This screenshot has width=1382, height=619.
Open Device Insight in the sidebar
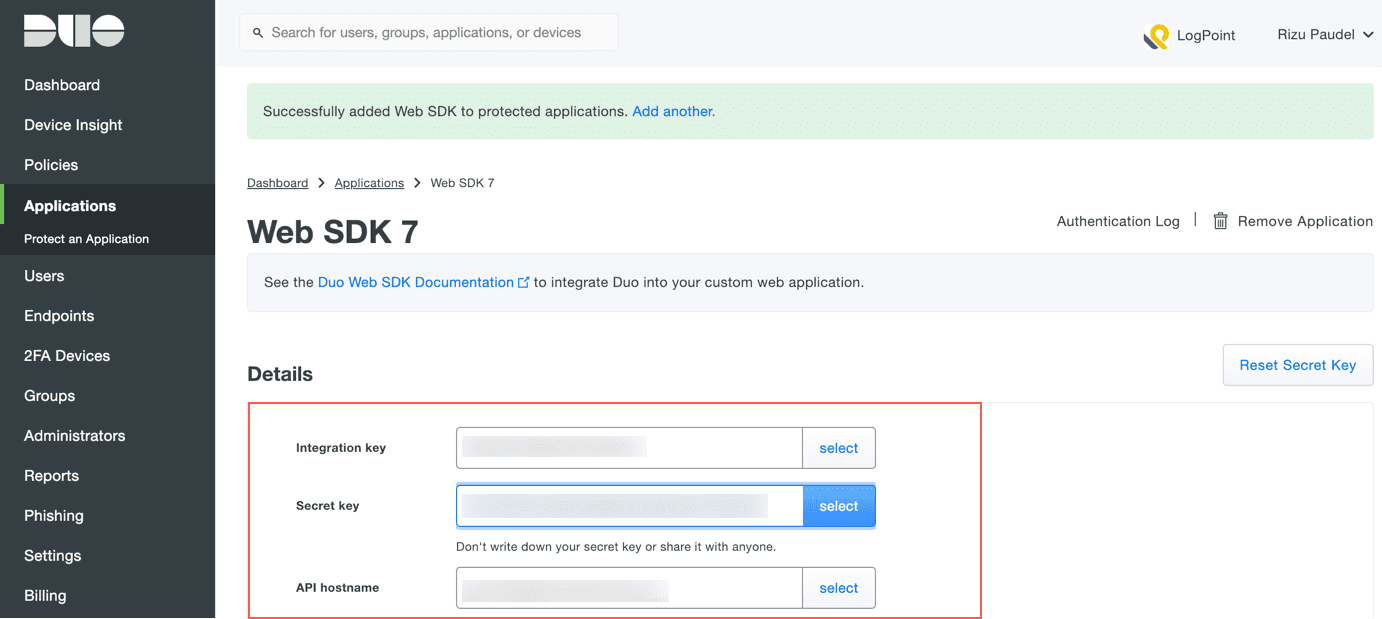[73, 125]
